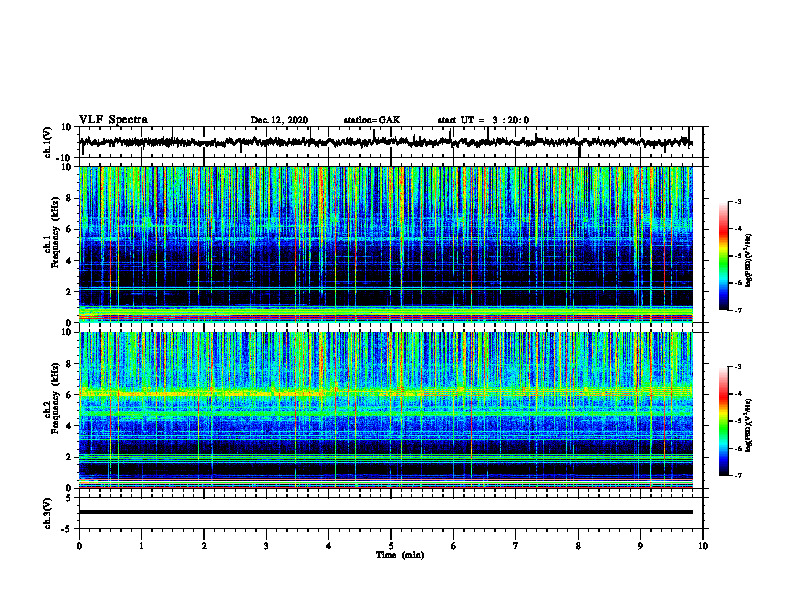Click the ch.2 color bar log(PSD) label

point(749,425)
